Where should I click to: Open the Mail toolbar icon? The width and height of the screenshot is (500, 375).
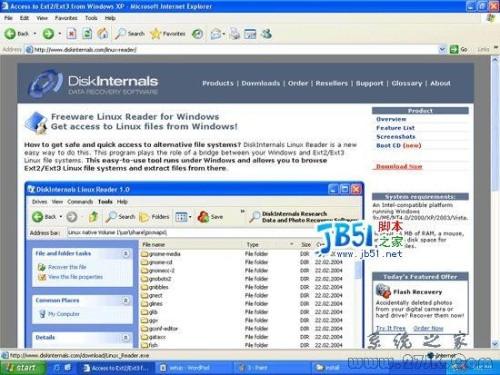[216, 34]
